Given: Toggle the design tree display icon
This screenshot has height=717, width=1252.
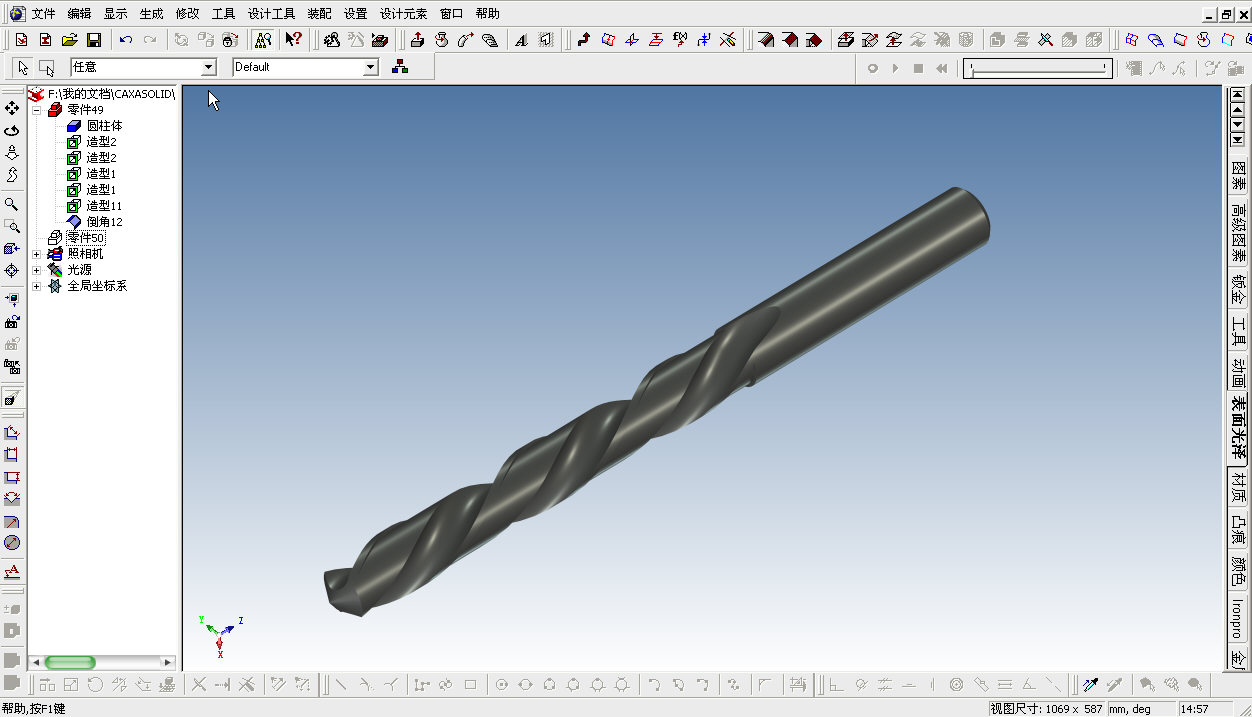Looking at the screenshot, I should click(263, 40).
